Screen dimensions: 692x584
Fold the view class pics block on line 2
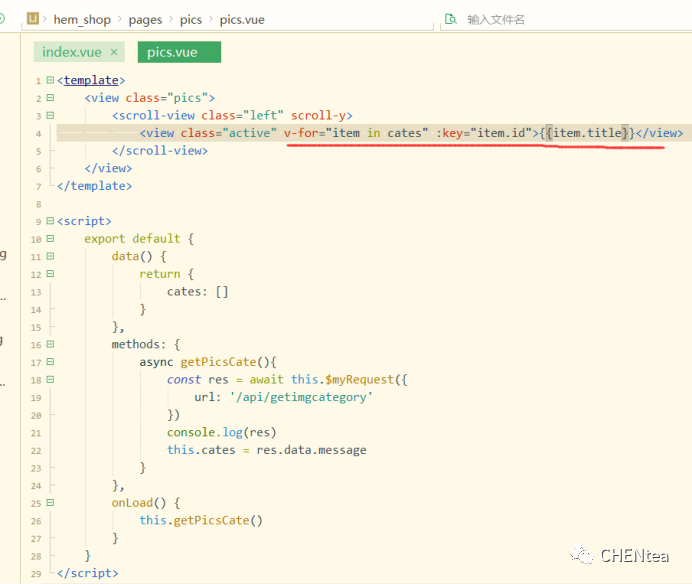pyautogui.click(x=50, y=98)
